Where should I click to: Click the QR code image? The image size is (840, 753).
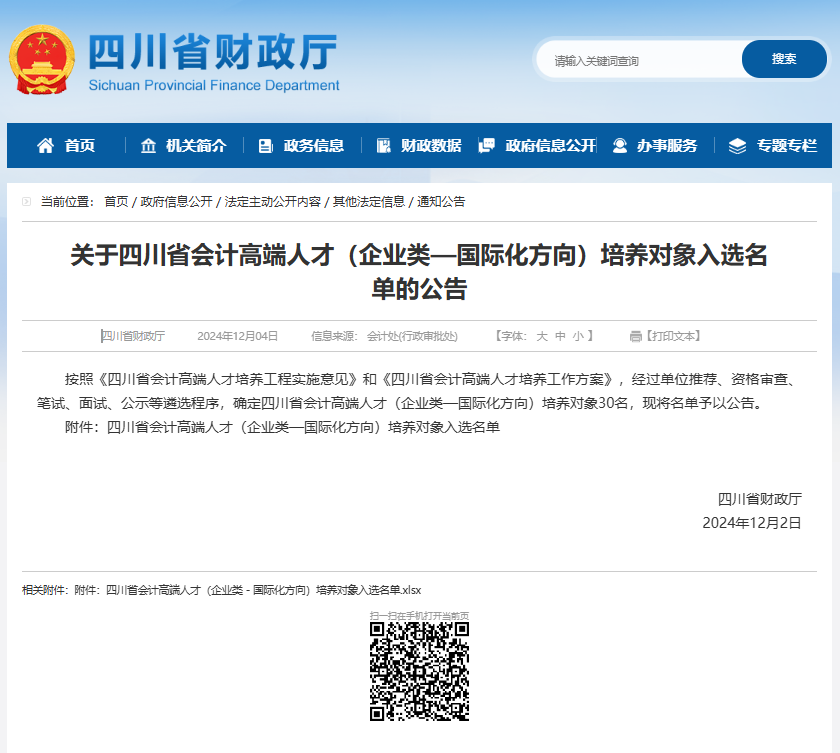(x=419, y=671)
